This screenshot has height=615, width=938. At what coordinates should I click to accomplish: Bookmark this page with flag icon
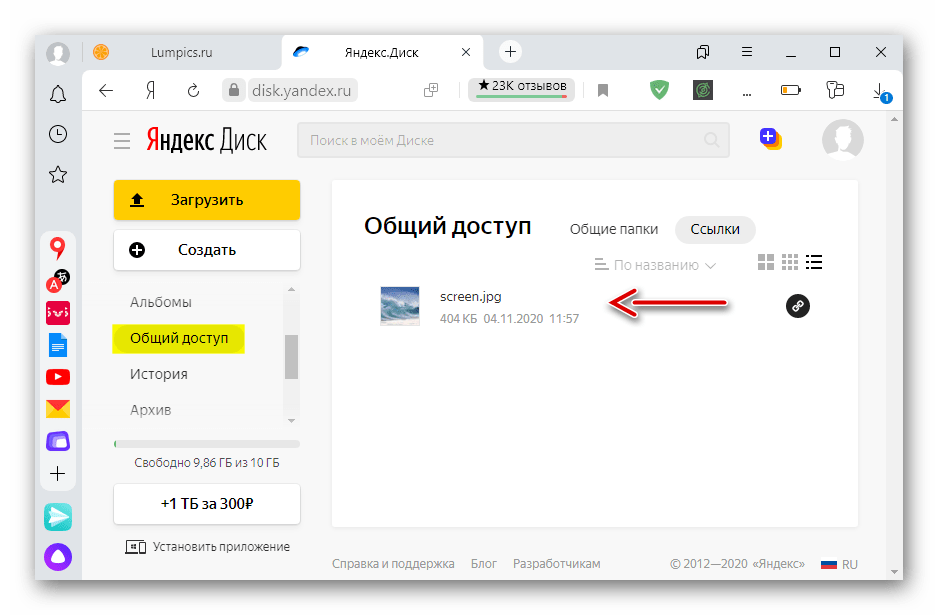point(603,90)
